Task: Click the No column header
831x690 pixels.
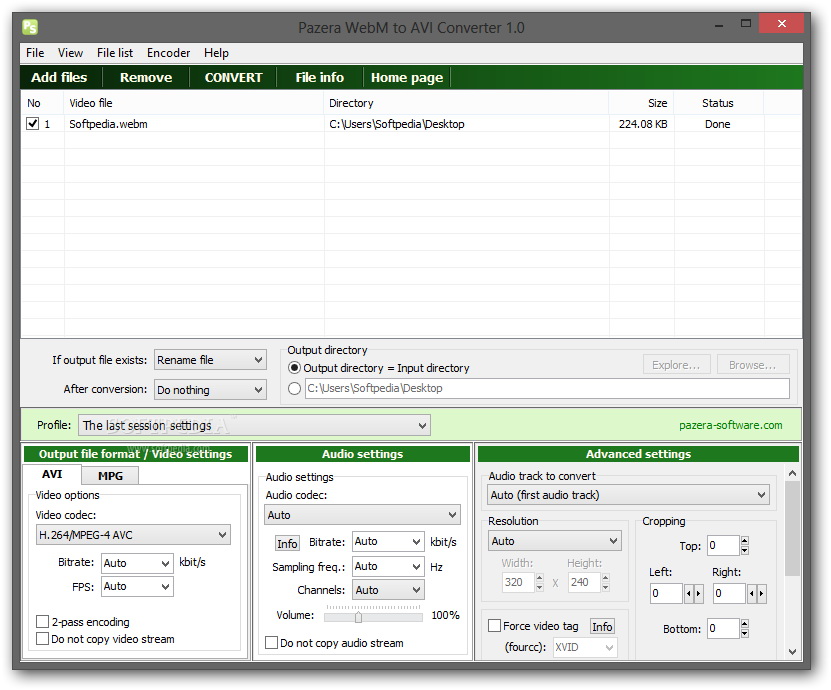Action: coord(42,103)
